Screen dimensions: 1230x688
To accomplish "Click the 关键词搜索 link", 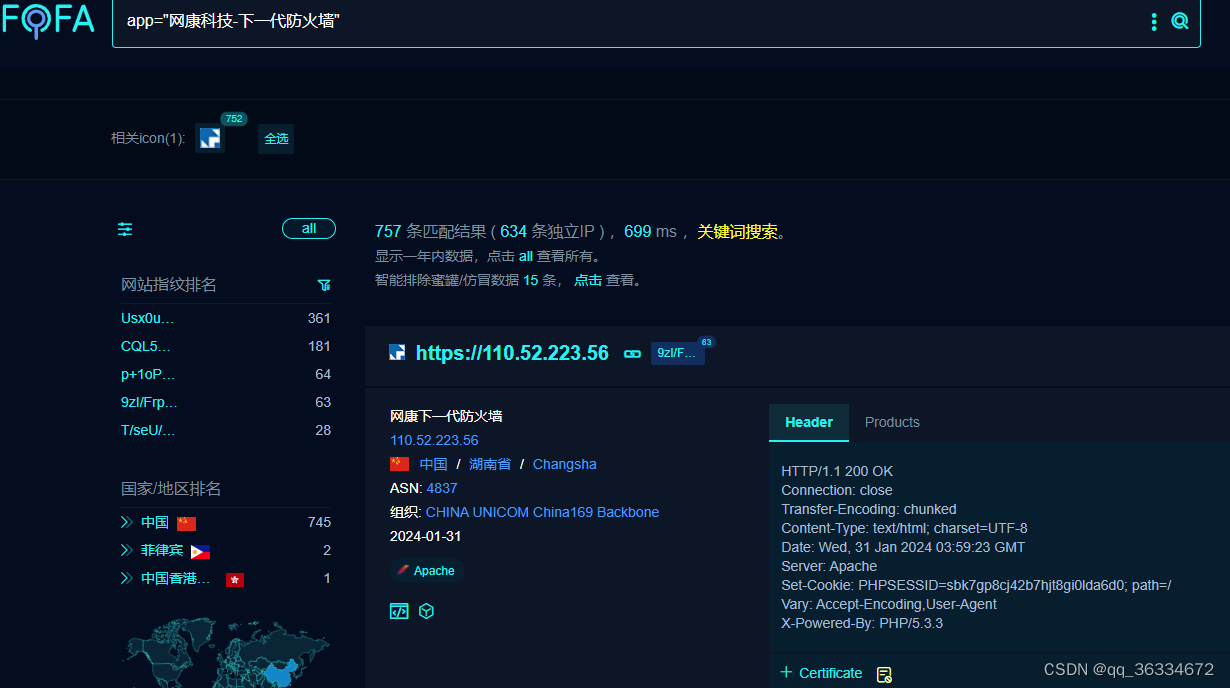I will coord(737,232).
